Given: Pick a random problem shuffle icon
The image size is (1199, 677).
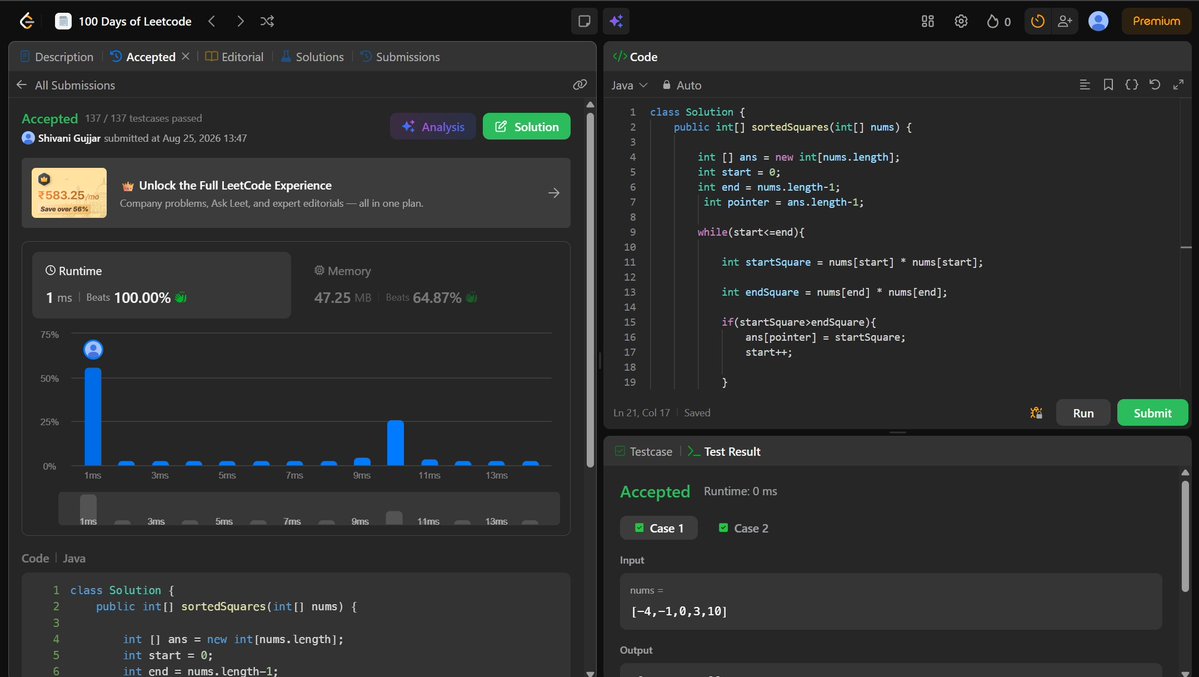Looking at the screenshot, I should pyautogui.click(x=267, y=21).
